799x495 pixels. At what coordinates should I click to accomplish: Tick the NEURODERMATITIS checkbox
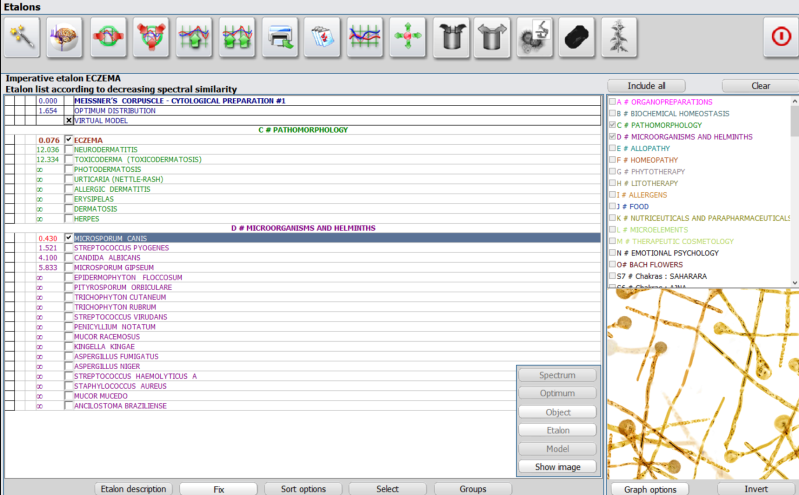click(68, 149)
